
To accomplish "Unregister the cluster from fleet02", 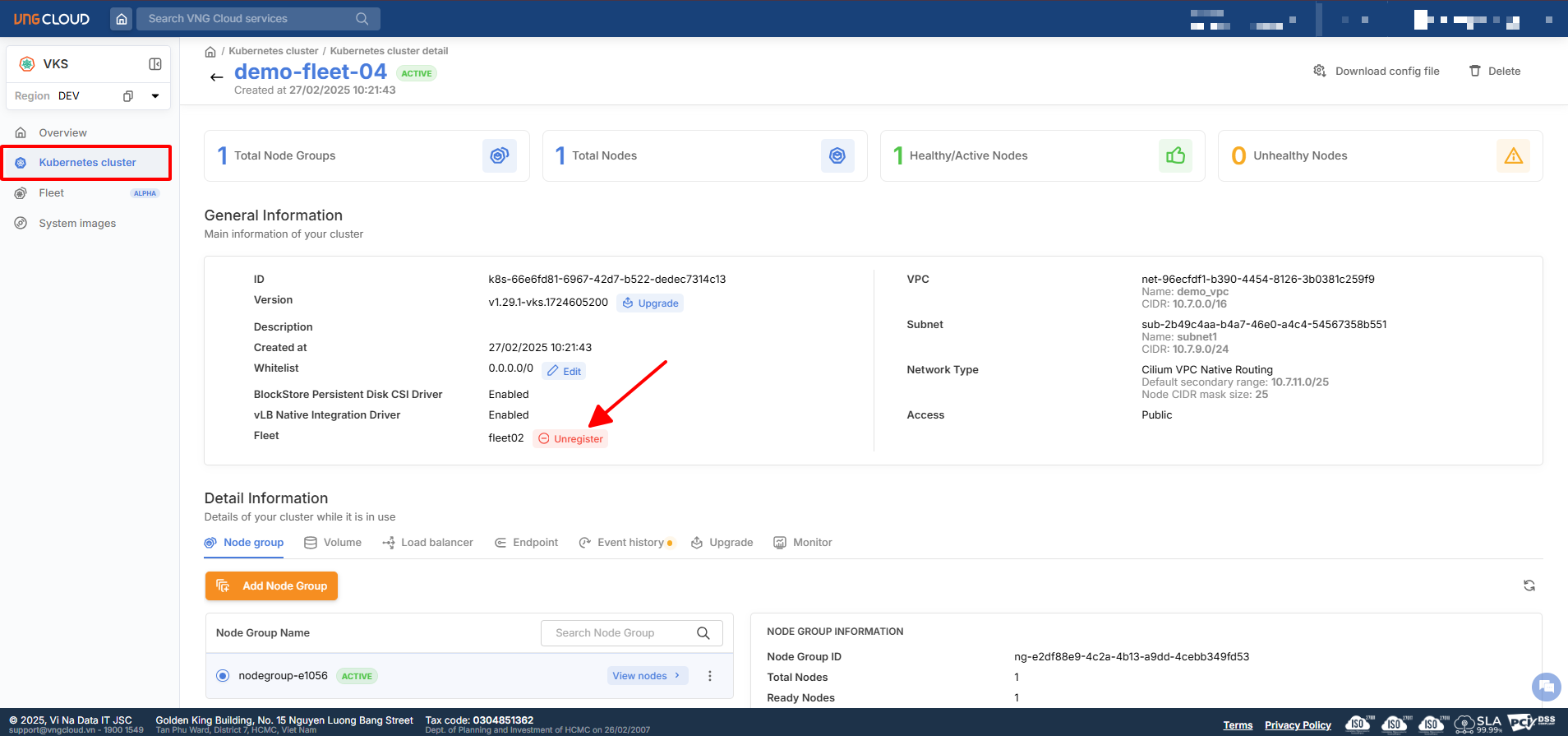I will 570,439.
